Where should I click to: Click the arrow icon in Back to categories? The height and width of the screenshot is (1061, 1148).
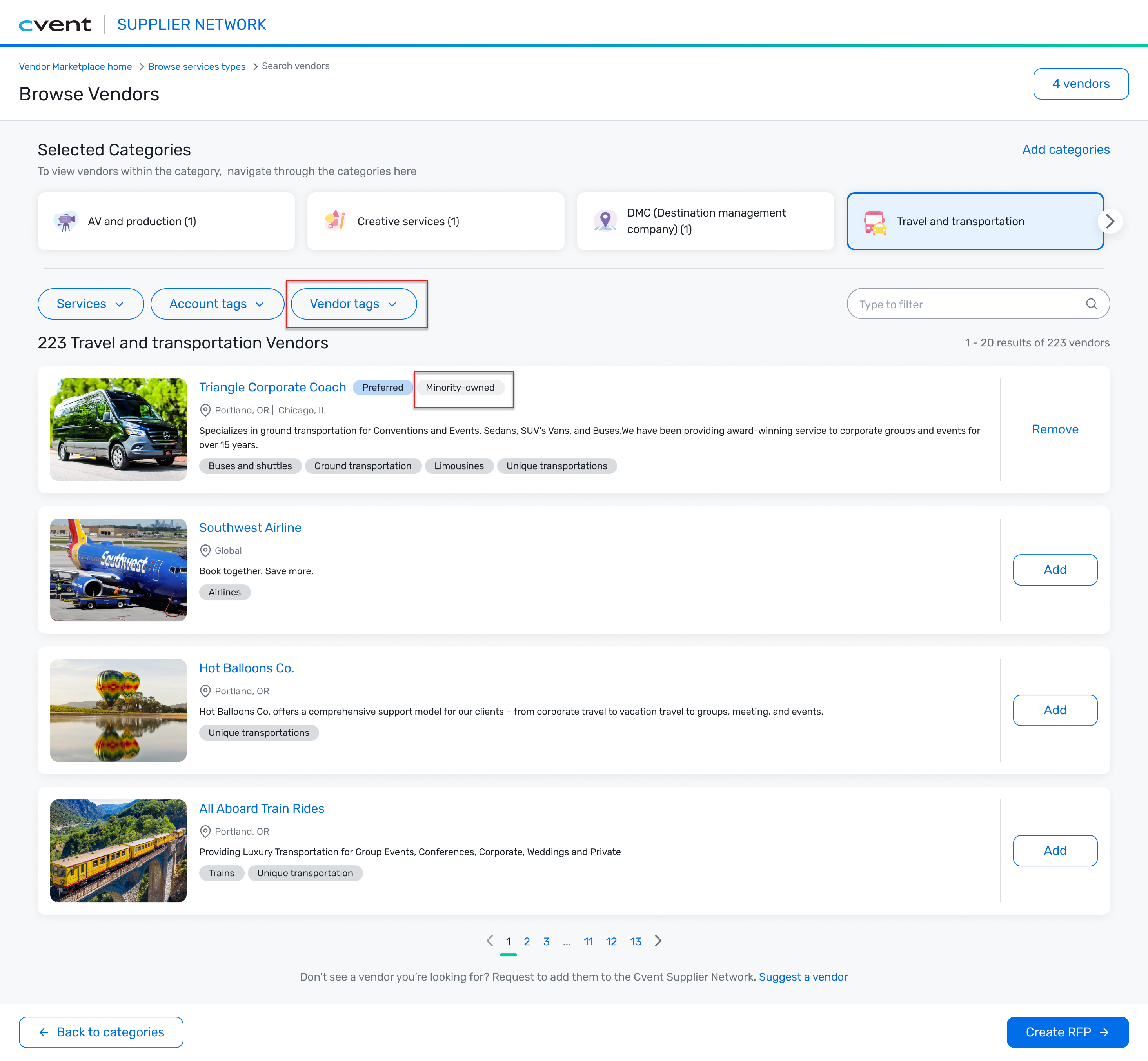[x=44, y=1032]
